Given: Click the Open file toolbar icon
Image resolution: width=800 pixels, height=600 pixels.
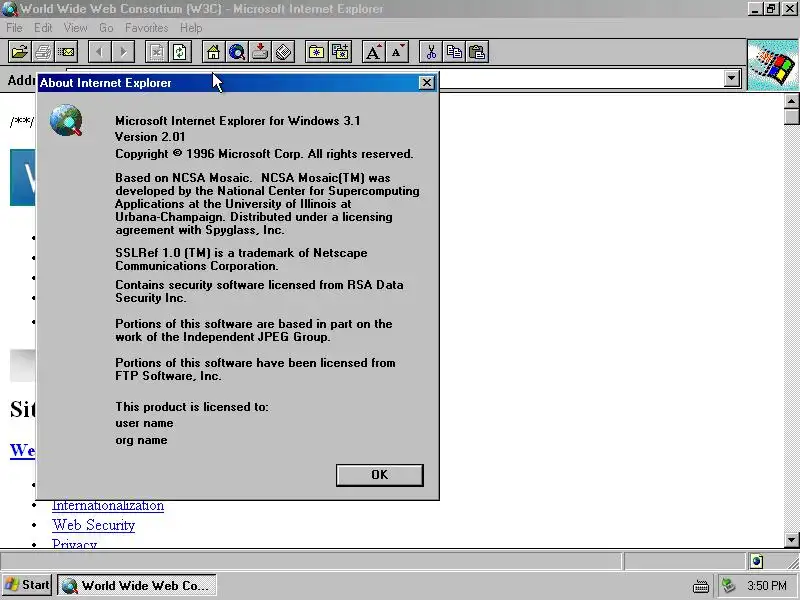Looking at the screenshot, I should click(19, 52).
